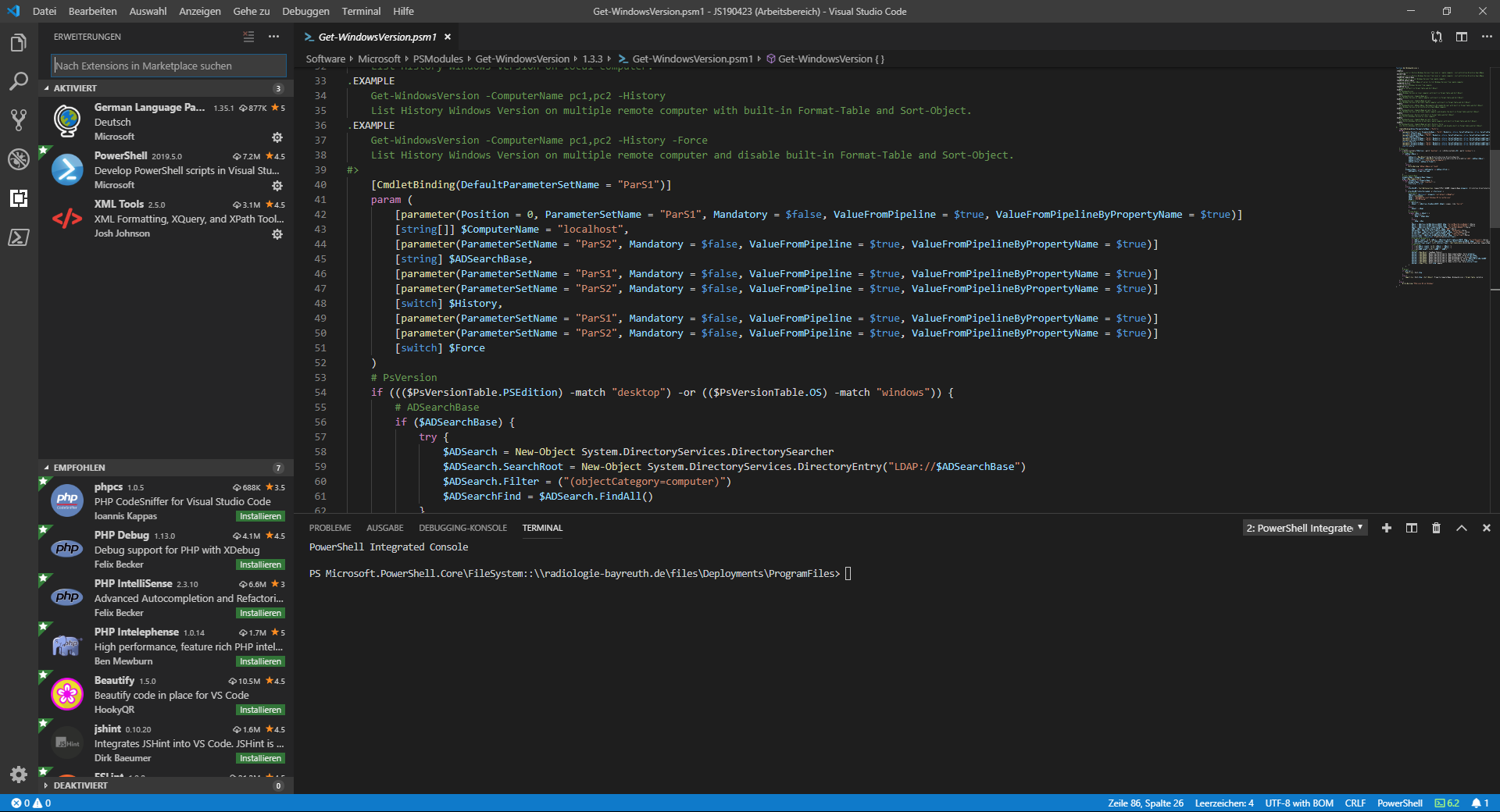The height and width of the screenshot is (812, 1500).
Task: Open PSModules breadcrumb dropdown
Action: tap(437, 59)
